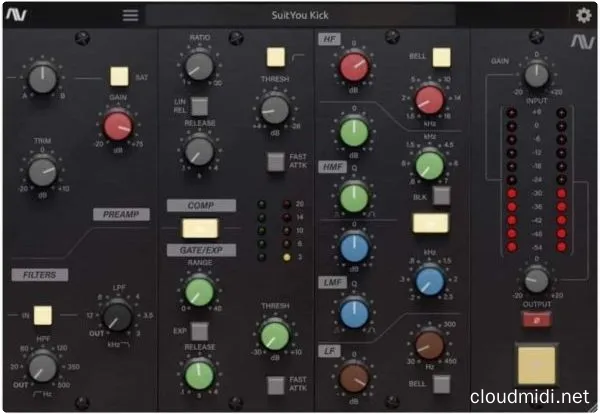The width and height of the screenshot is (600, 414).
Task: Toggle the LIN REL button
Action: coord(199,106)
